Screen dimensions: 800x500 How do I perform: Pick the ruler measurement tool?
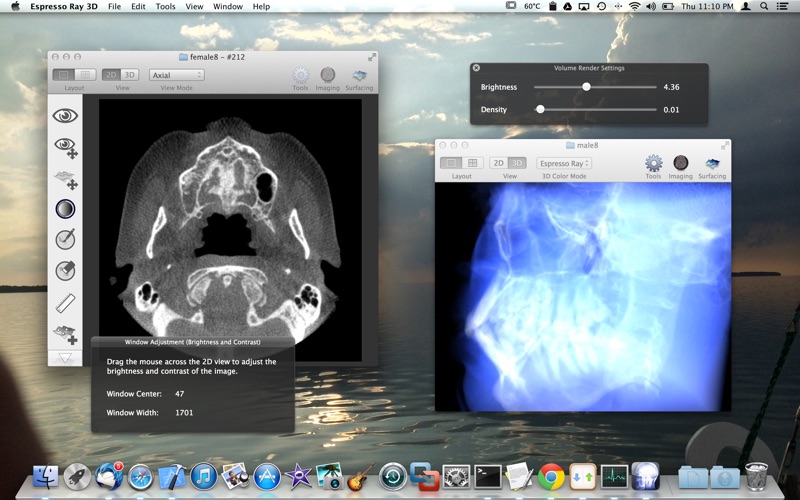pyautogui.click(x=66, y=301)
